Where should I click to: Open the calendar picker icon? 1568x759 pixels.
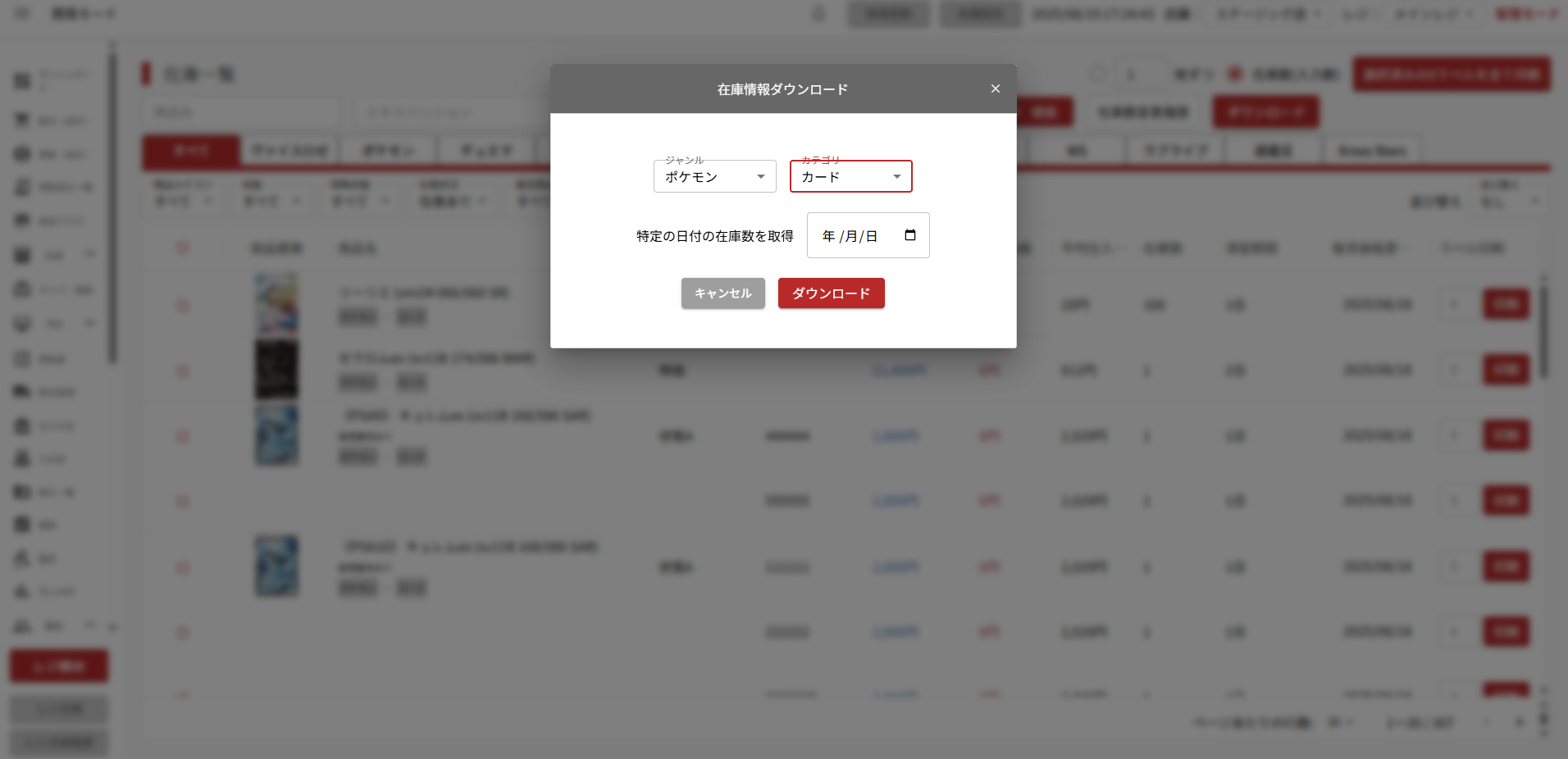[x=909, y=235]
